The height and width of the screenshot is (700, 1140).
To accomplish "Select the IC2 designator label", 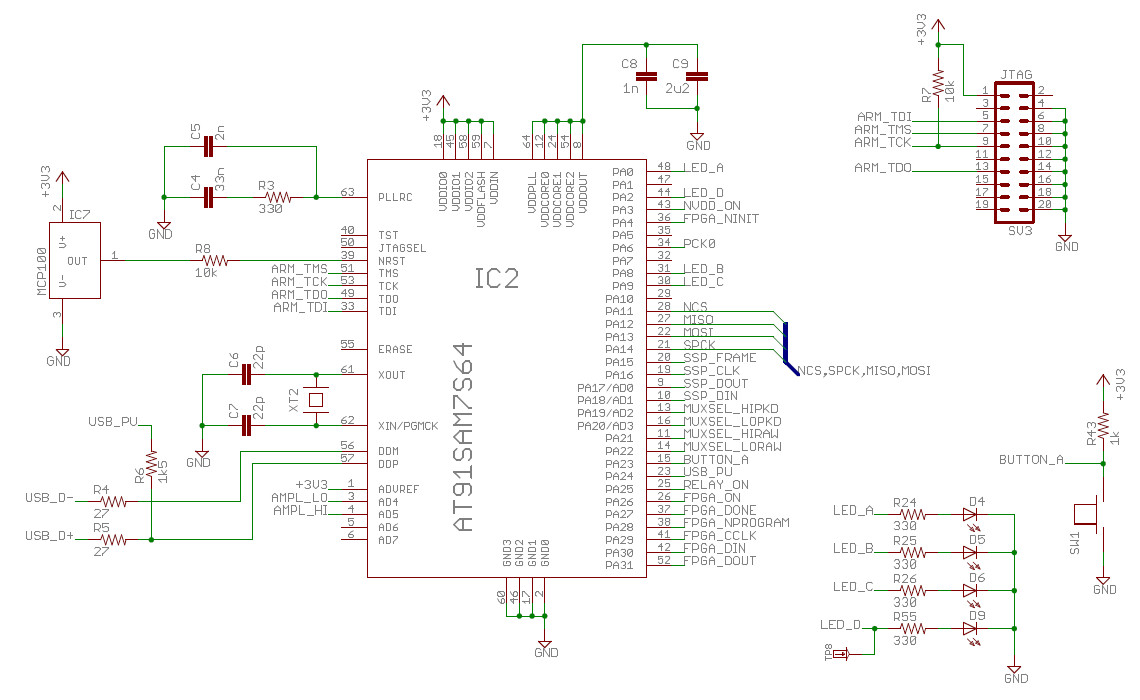I will (497, 278).
